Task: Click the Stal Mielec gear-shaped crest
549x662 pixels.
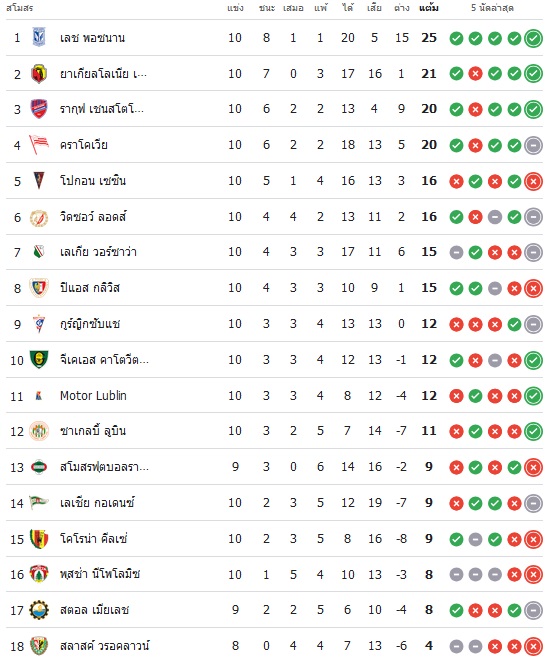Action: point(39,610)
